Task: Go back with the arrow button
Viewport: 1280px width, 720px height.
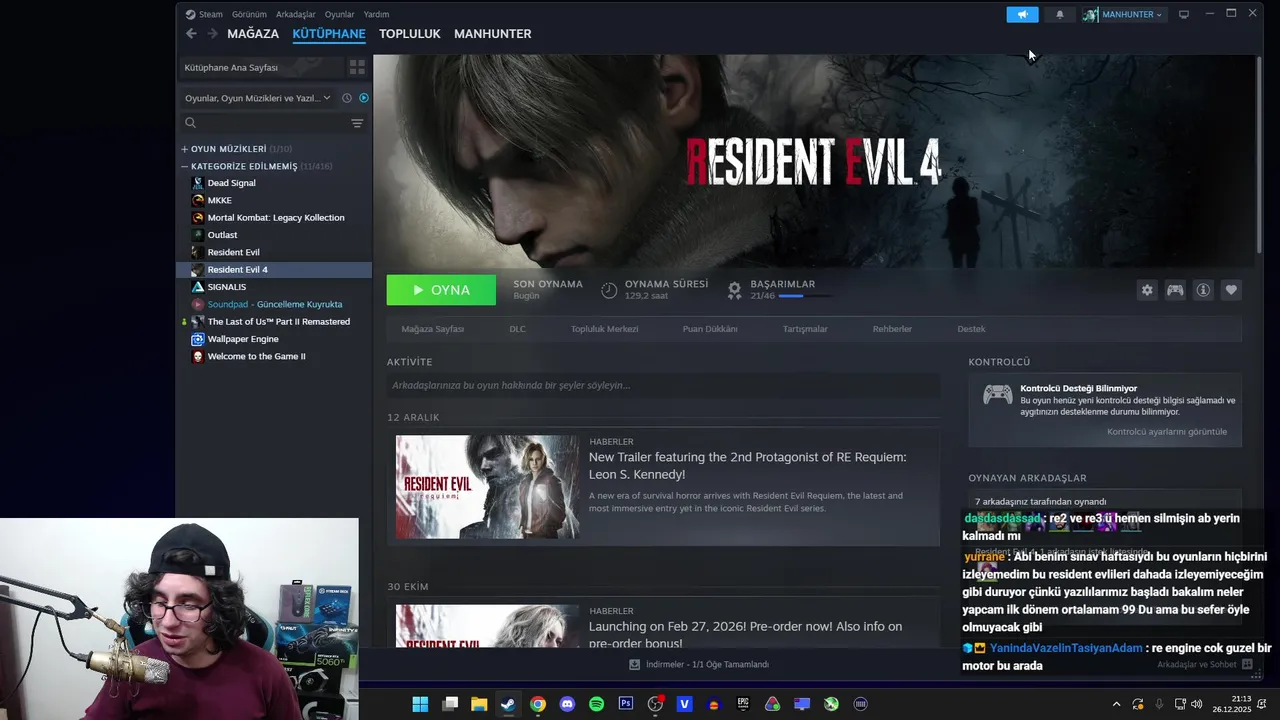Action: 191,34
